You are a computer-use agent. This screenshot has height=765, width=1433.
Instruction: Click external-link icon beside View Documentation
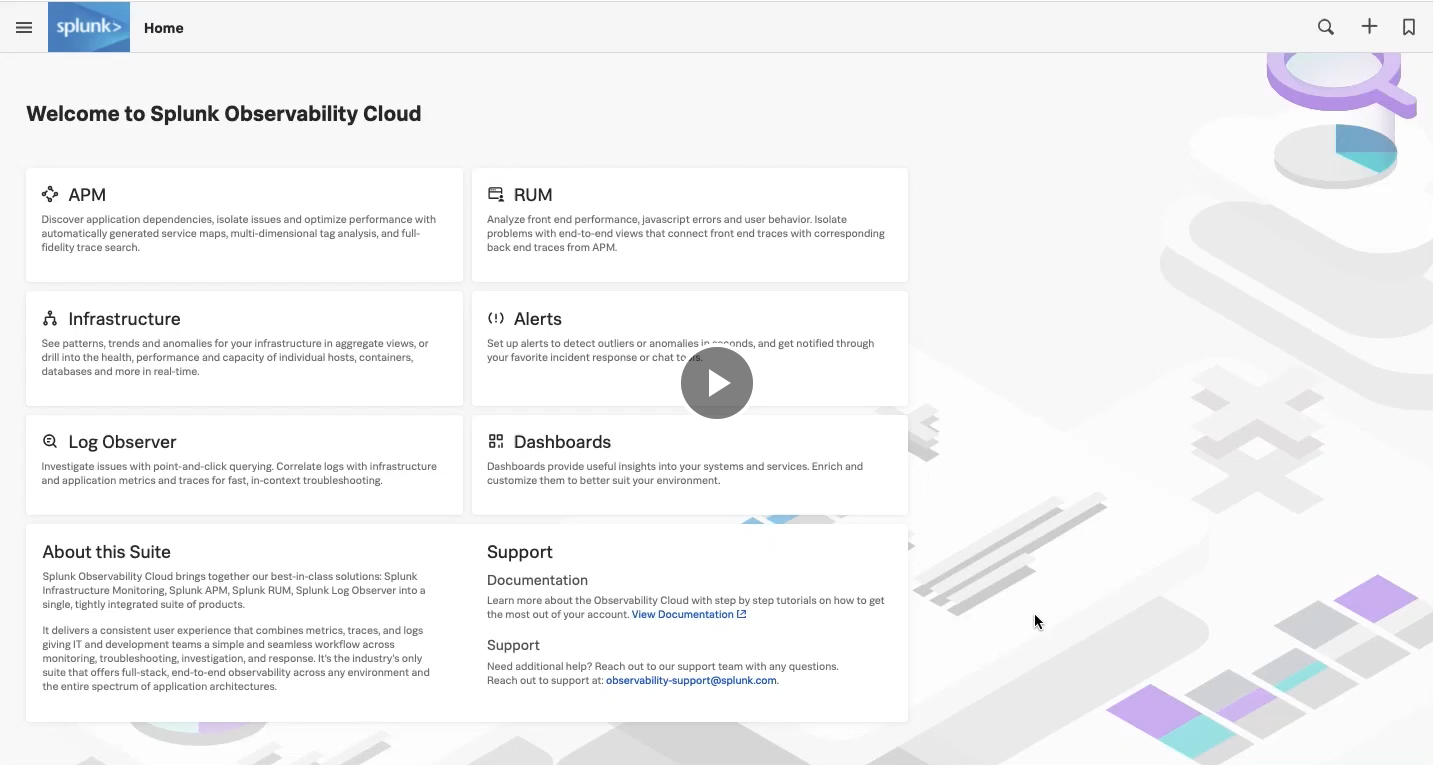point(742,614)
